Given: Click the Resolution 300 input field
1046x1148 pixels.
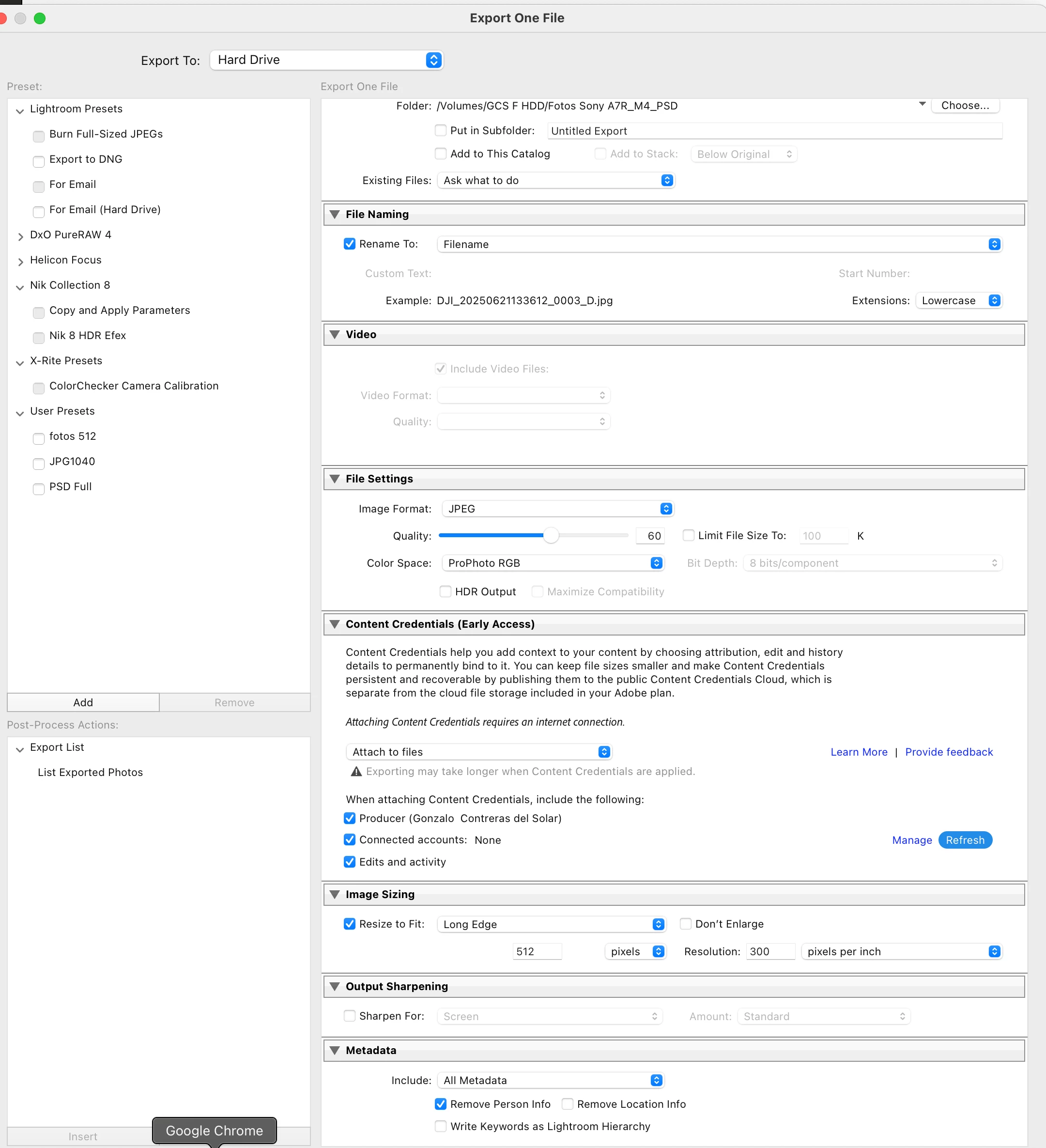Looking at the screenshot, I should coord(770,951).
